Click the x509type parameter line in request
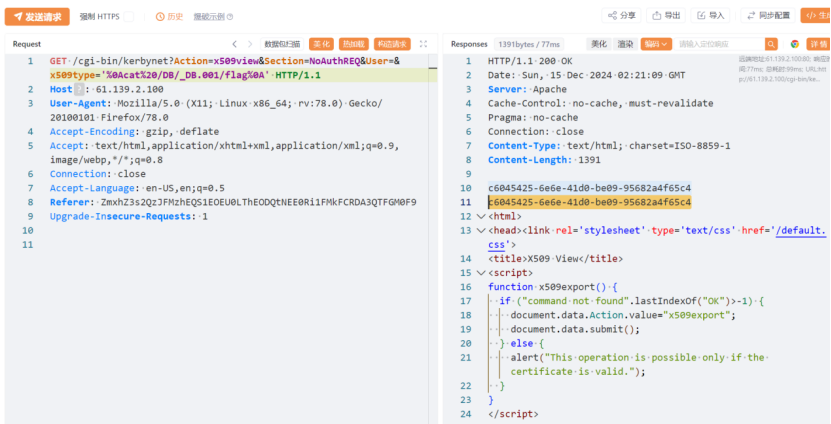The height and width of the screenshot is (424, 831). (185, 75)
